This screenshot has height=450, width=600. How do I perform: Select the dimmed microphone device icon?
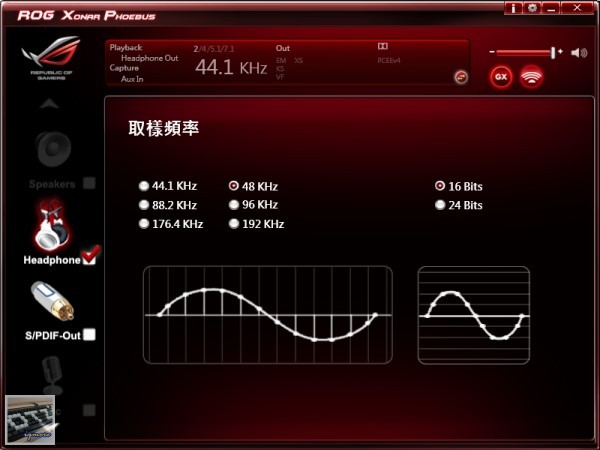(x=51, y=375)
